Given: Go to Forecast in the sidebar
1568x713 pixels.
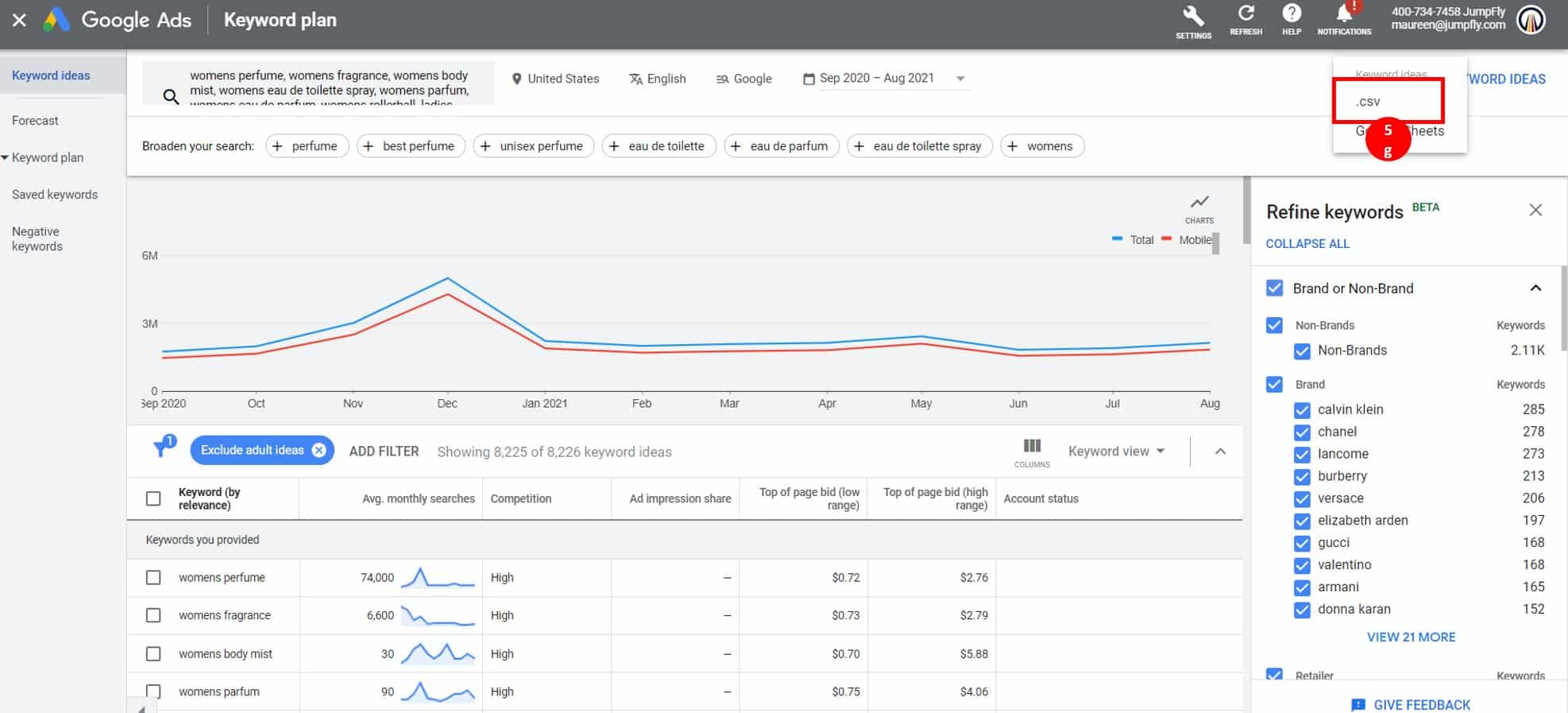Looking at the screenshot, I should point(35,121).
